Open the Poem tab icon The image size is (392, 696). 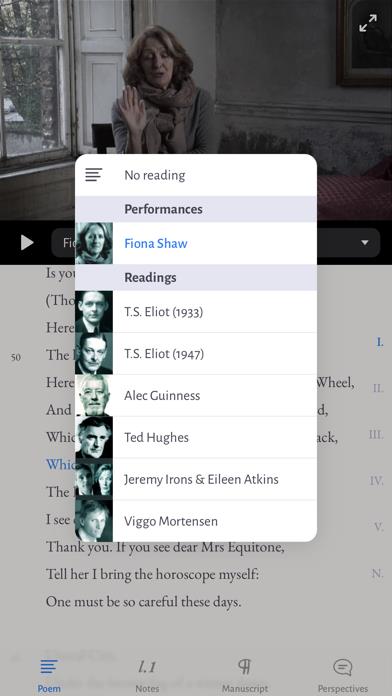49,666
